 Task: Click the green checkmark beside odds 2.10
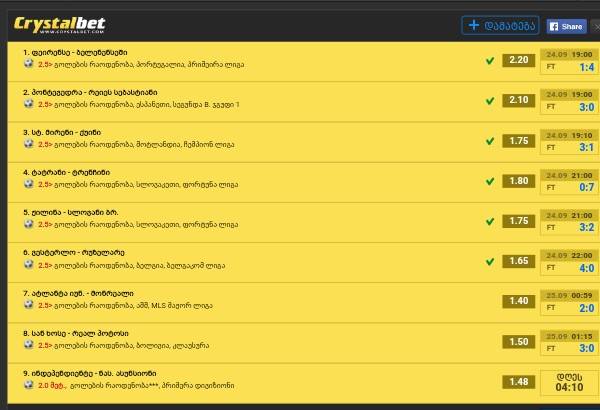coord(490,101)
